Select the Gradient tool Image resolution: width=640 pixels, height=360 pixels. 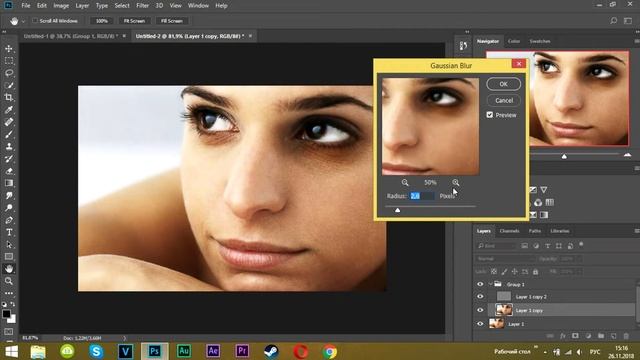coord(9,183)
